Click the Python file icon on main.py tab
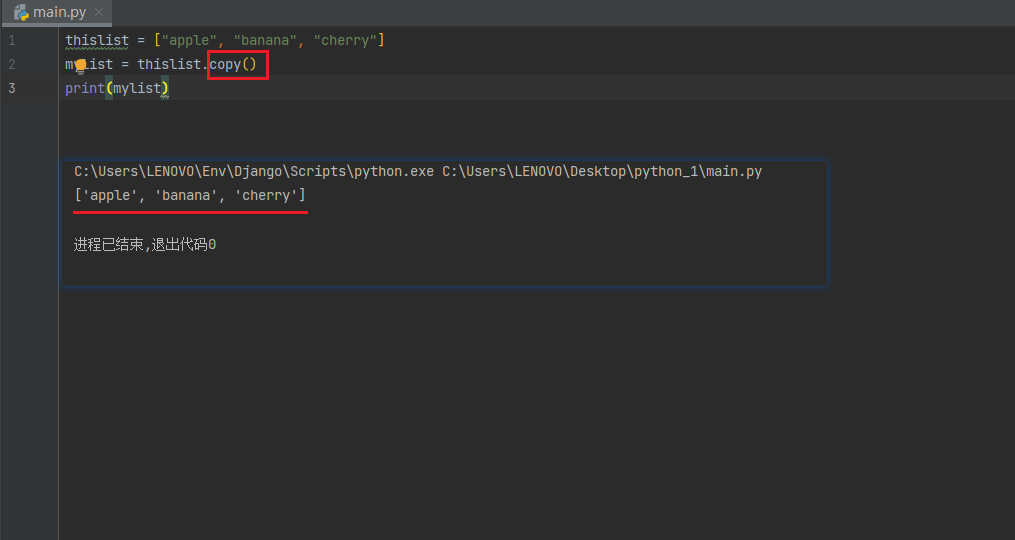The image size is (1015, 540). (21, 12)
